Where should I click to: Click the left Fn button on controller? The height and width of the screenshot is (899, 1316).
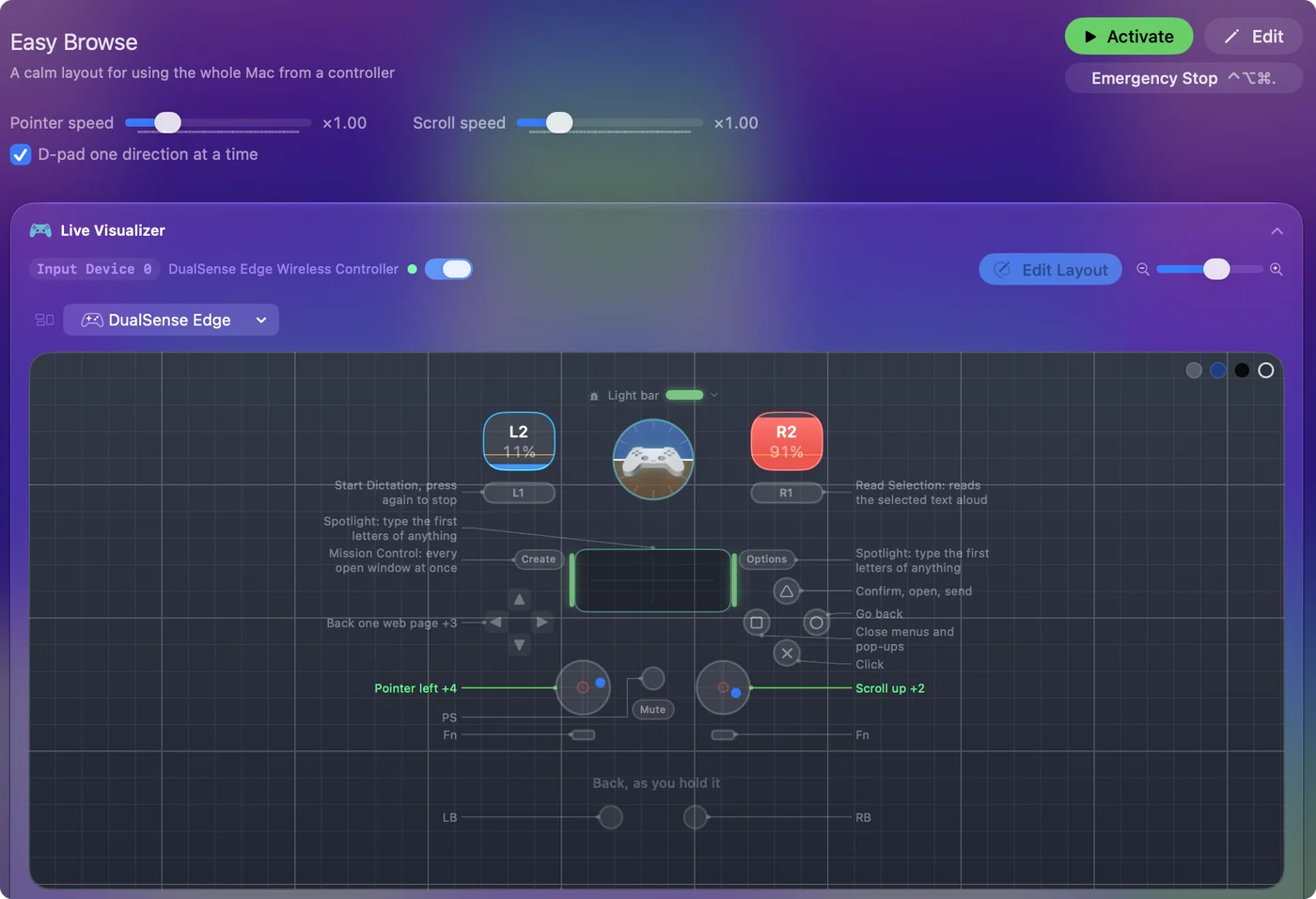click(583, 734)
